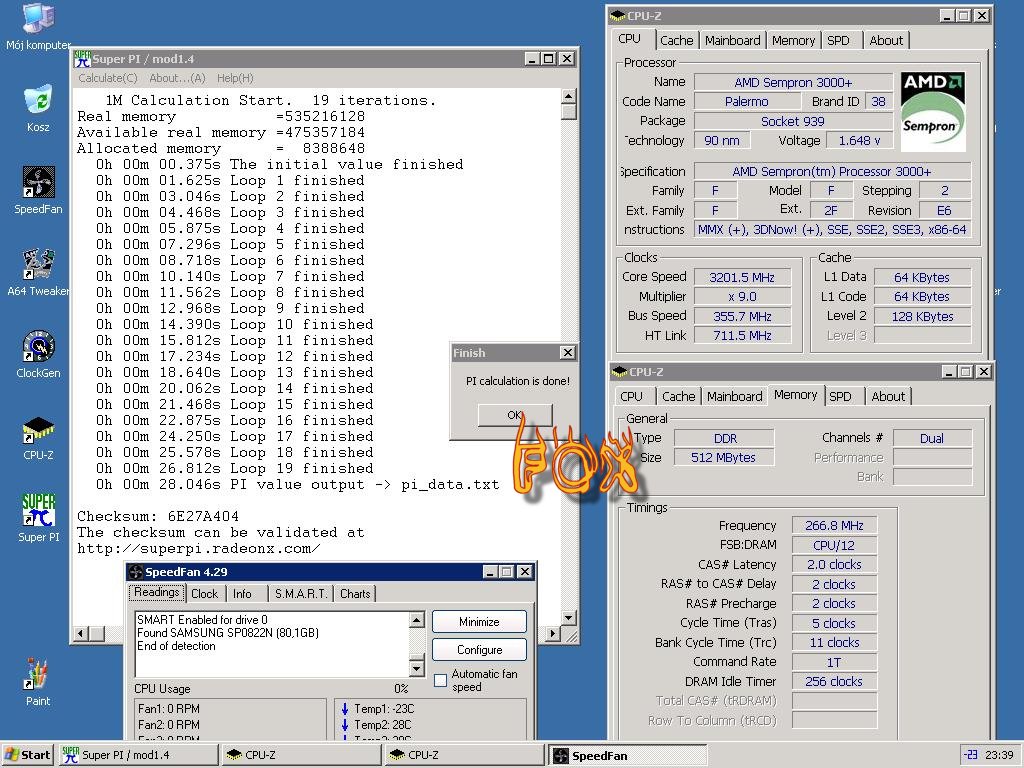This screenshot has width=1024, height=768.
Task: Click the AMD Sempron logo in CPU-Z
Action: tap(933, 112)
